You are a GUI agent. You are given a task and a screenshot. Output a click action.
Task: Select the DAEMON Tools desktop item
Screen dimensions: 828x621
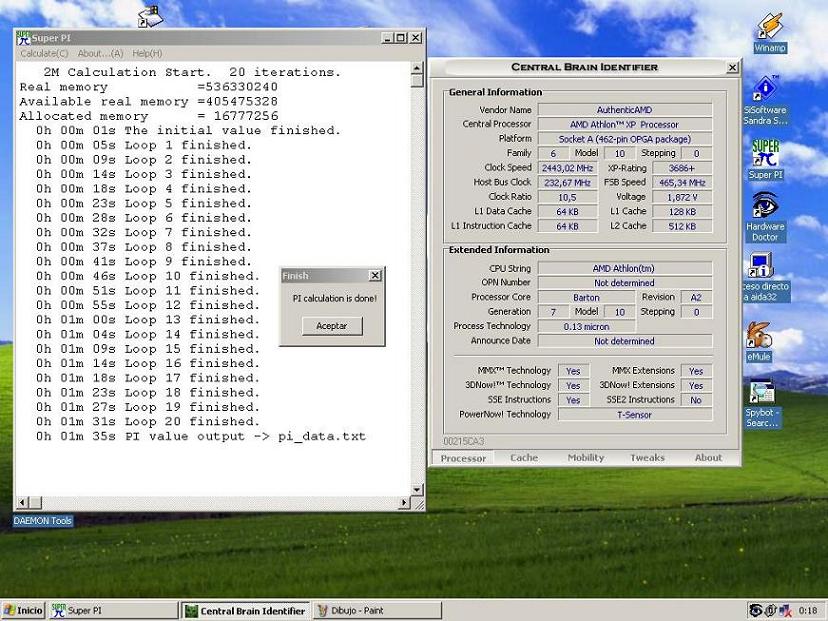pos(43,521)
